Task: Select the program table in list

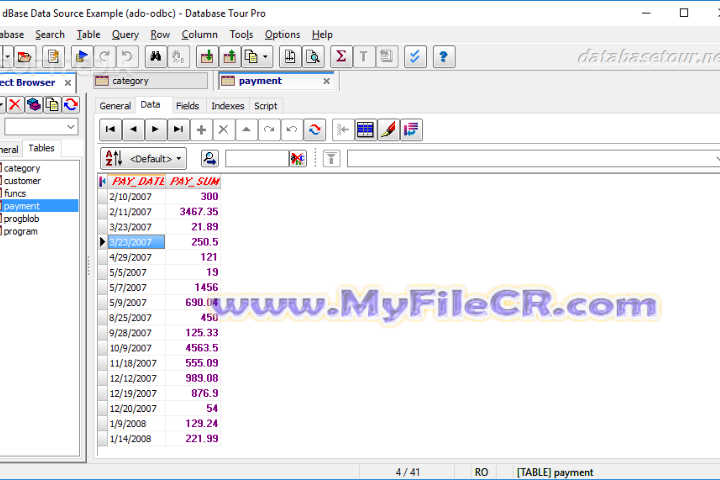Action: coord(20,232)
